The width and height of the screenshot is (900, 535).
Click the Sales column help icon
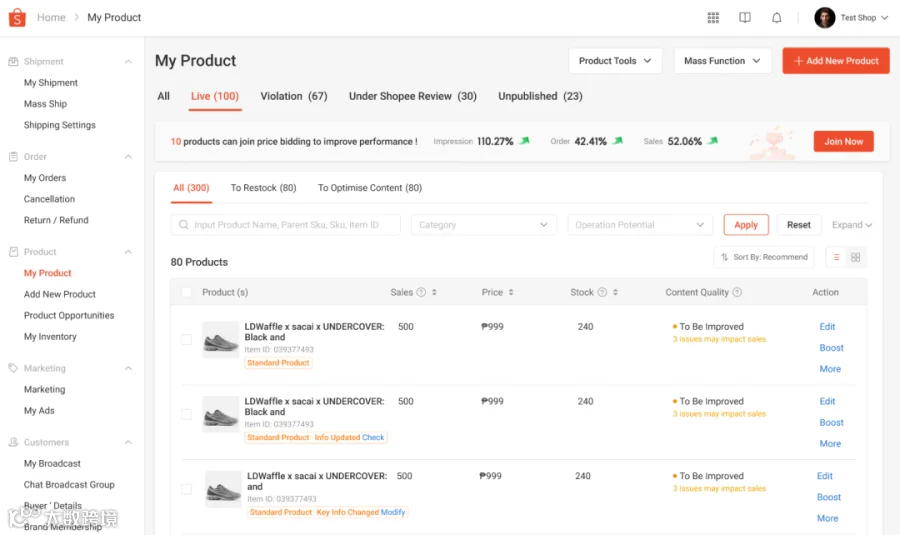[x=421, y=292]
